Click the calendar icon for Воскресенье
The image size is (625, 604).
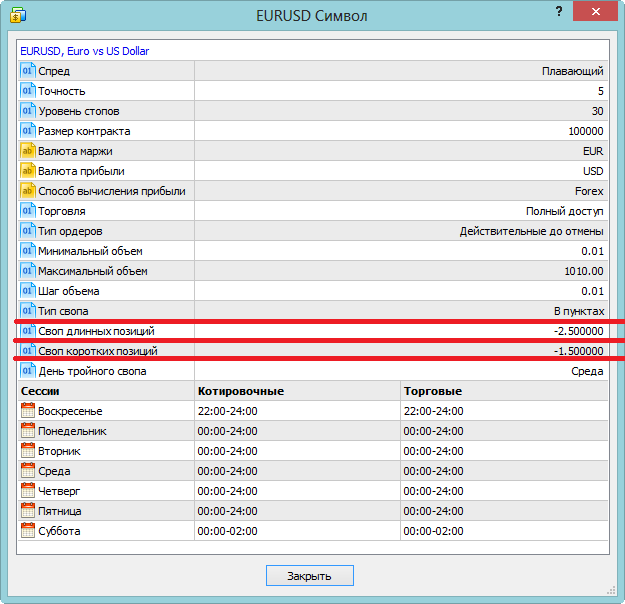pyautogui.click(x=28, y=411)
